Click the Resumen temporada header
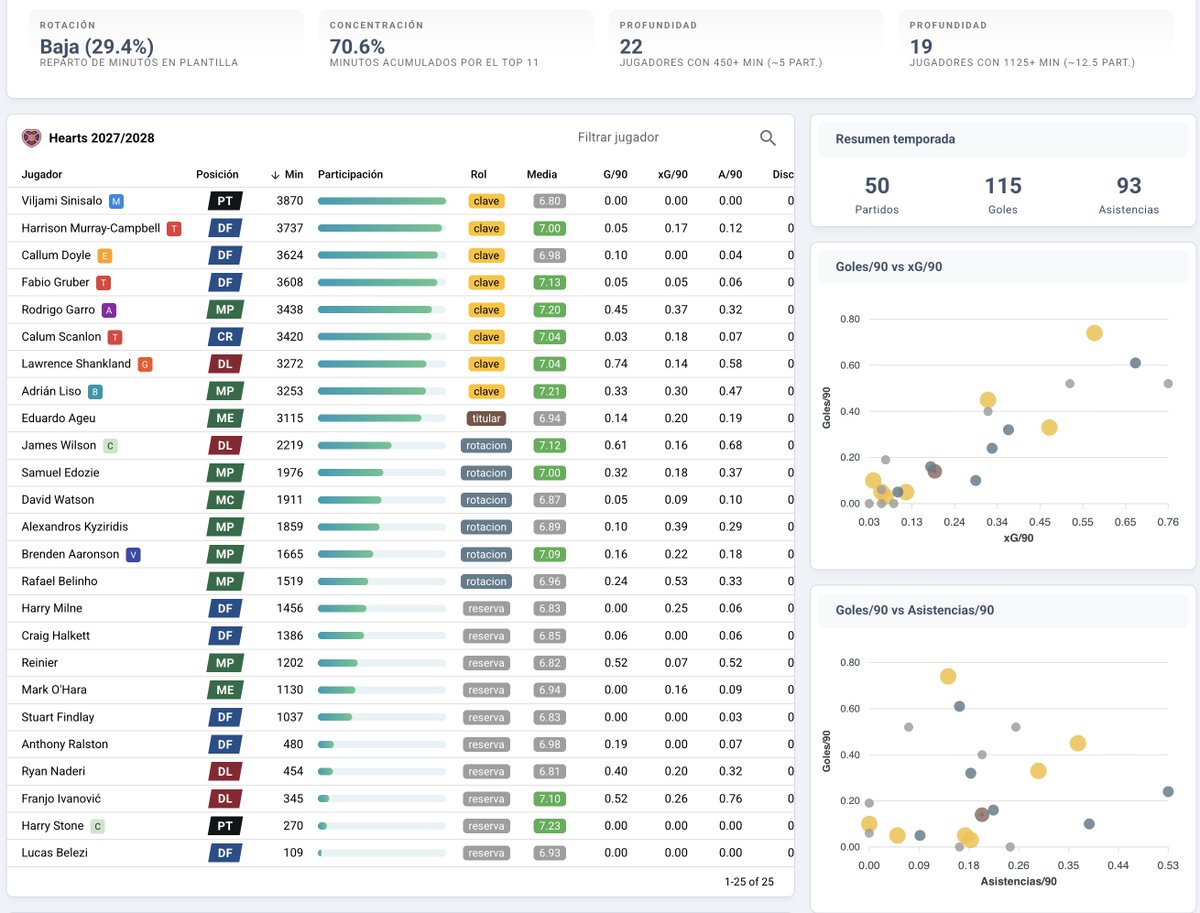The width and height of the screenshot is (1200, 913). tap(895, 139)
